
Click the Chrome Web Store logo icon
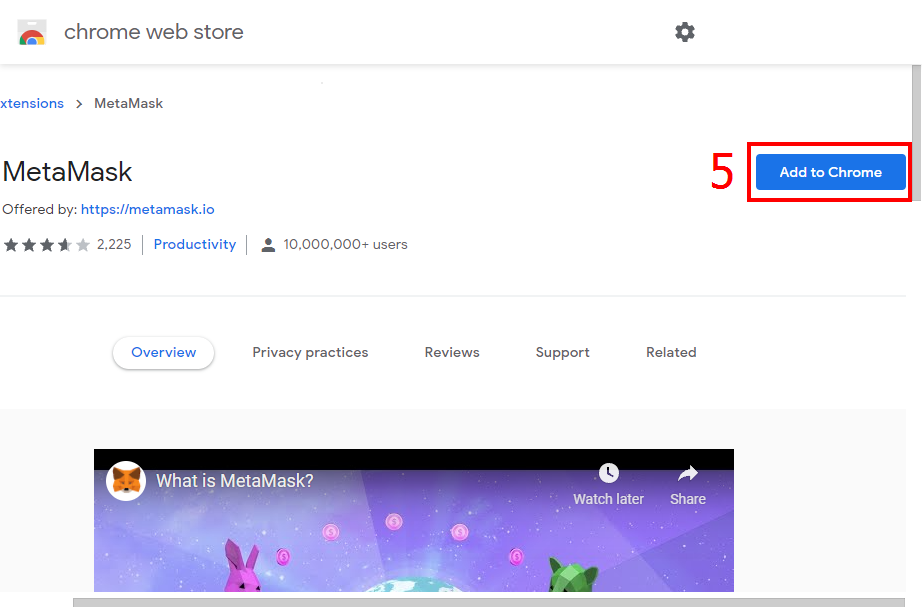point(32,32)
